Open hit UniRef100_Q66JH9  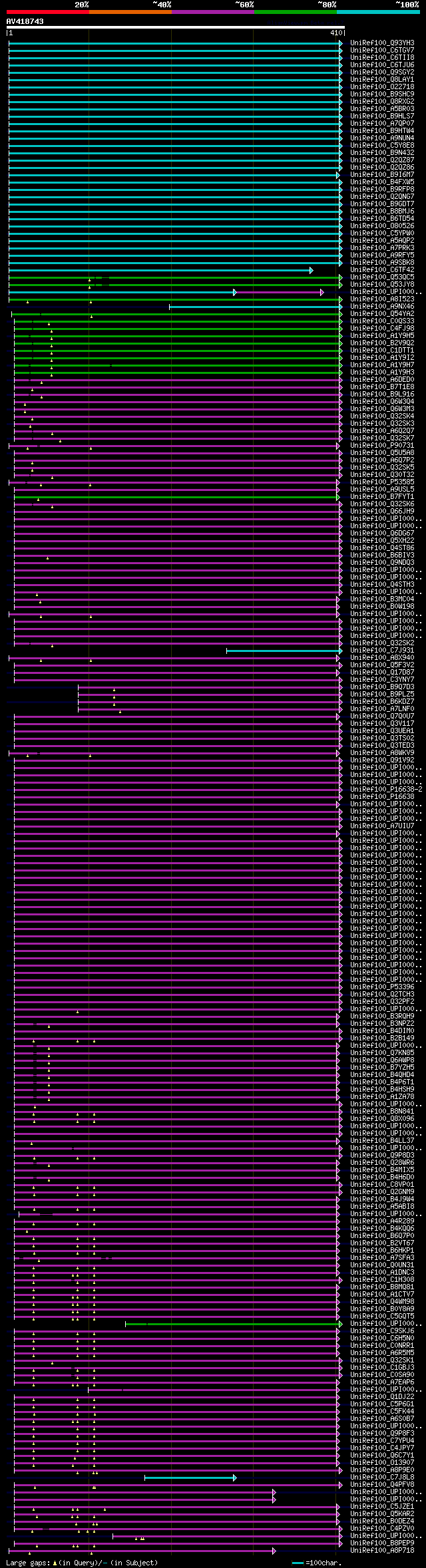[382, 511]
